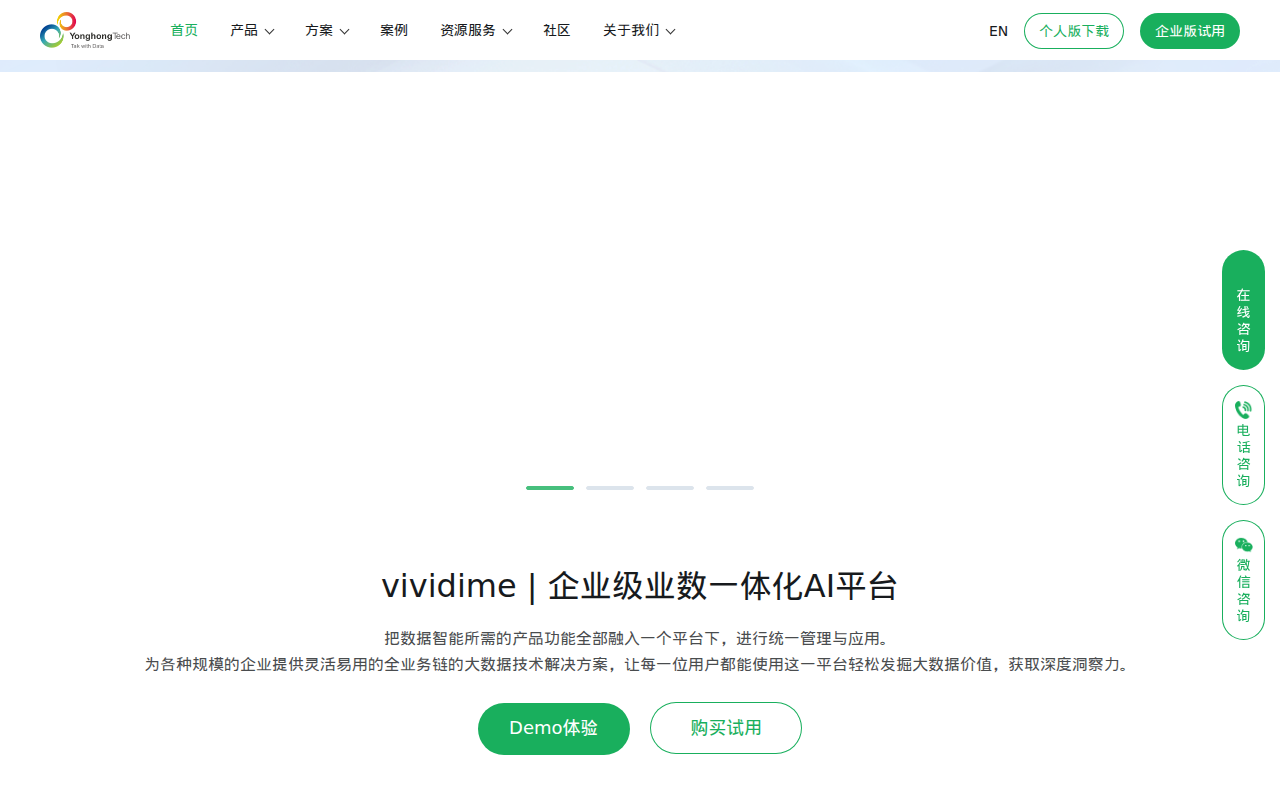
Task: Click the 购买试用 button
Action: point(726,728)
